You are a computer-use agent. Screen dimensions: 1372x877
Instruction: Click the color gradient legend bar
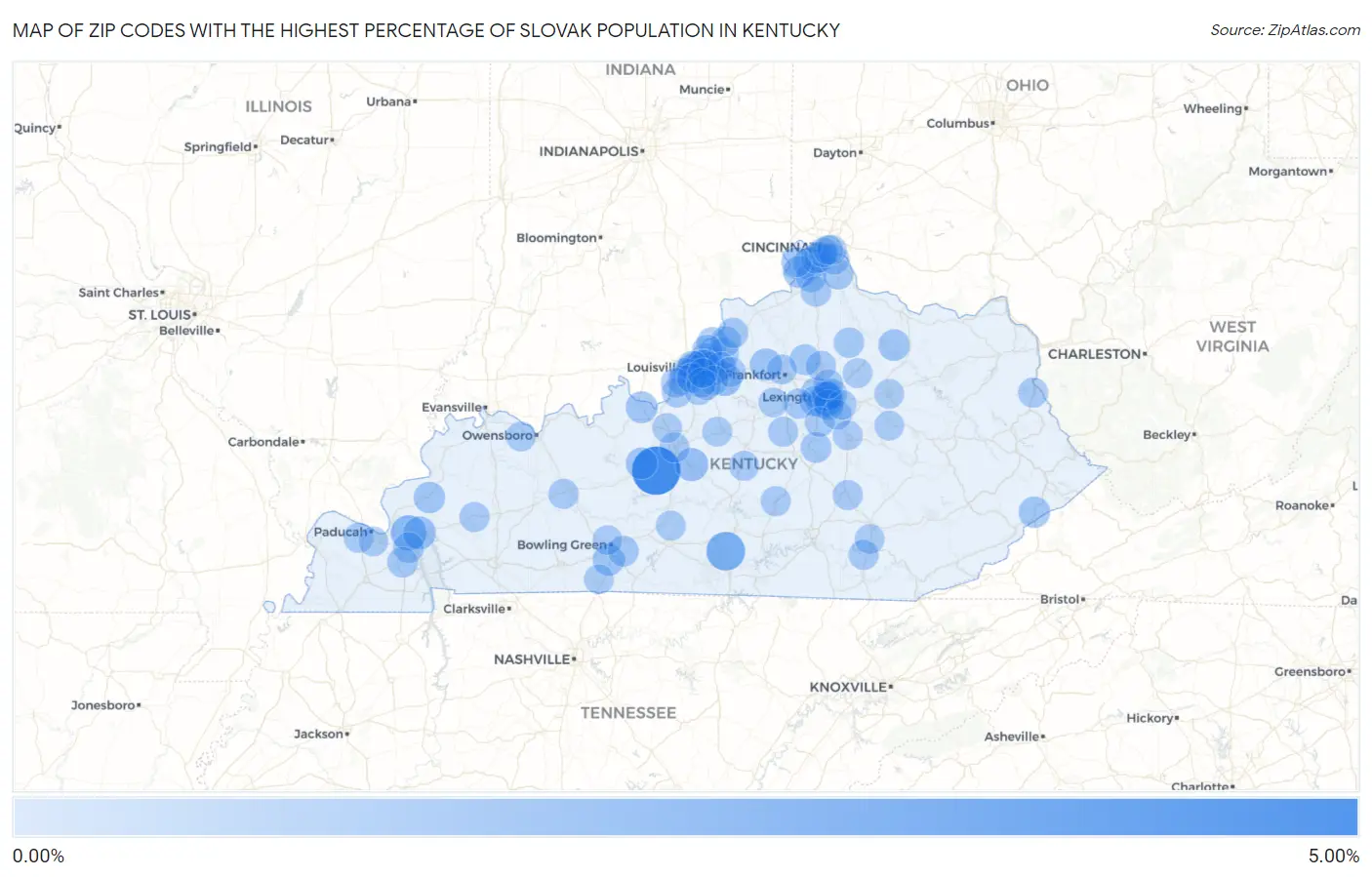click(x=685, y=817)
